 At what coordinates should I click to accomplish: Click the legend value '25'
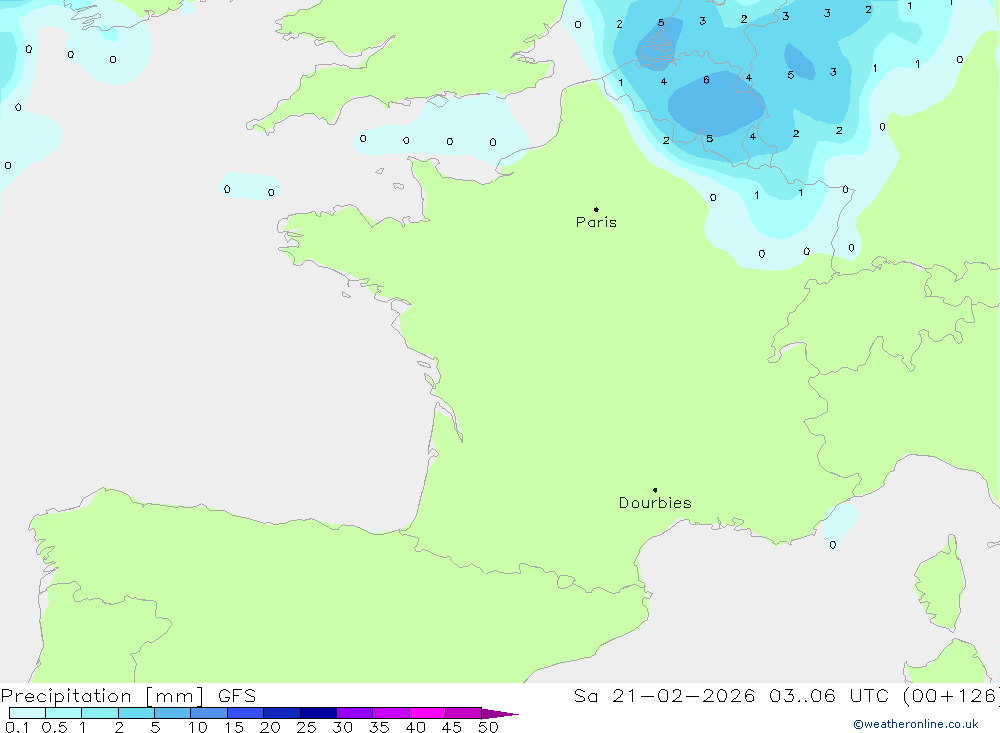(307, 727)
